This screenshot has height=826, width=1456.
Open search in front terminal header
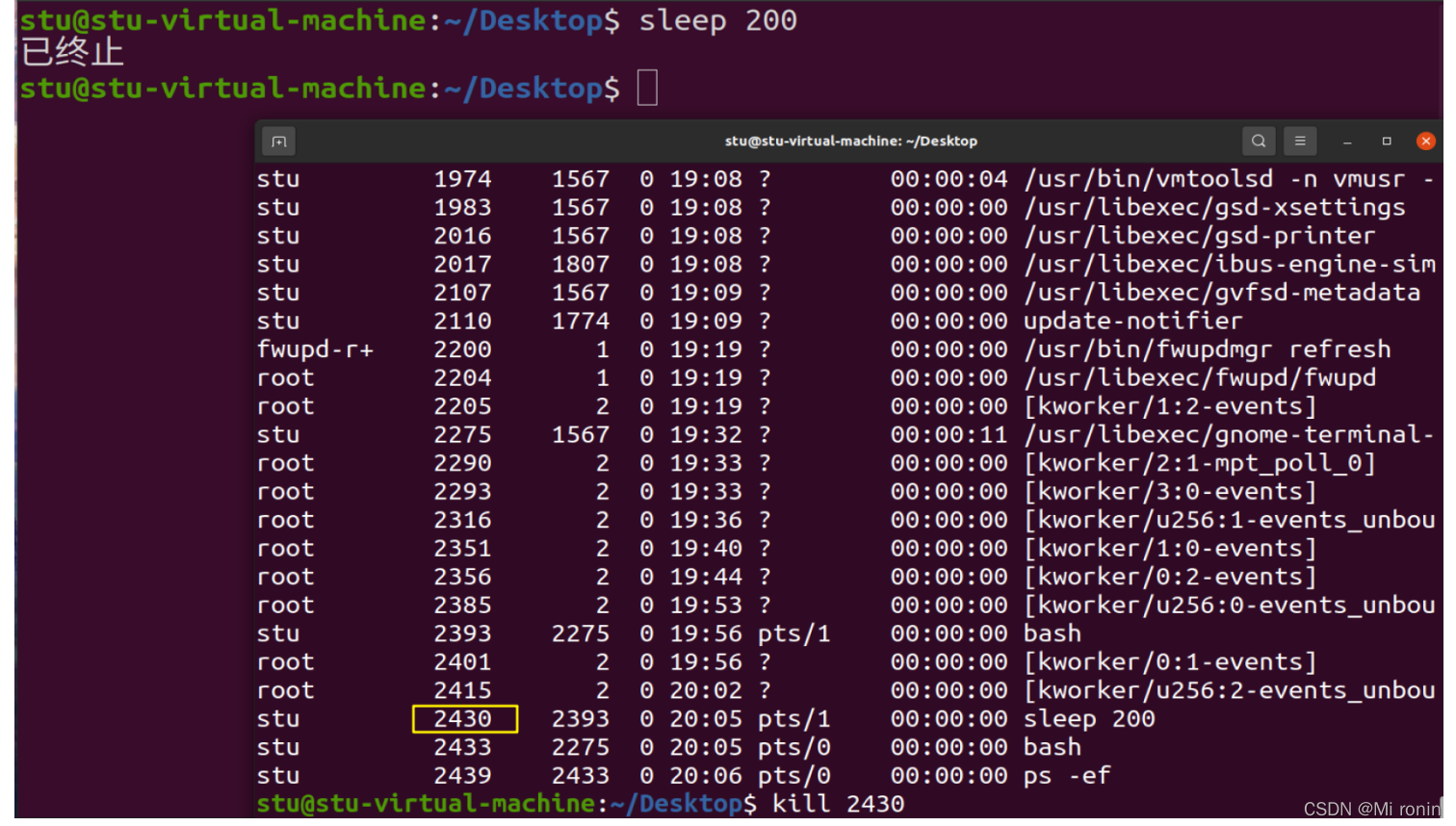(1259, 142)
